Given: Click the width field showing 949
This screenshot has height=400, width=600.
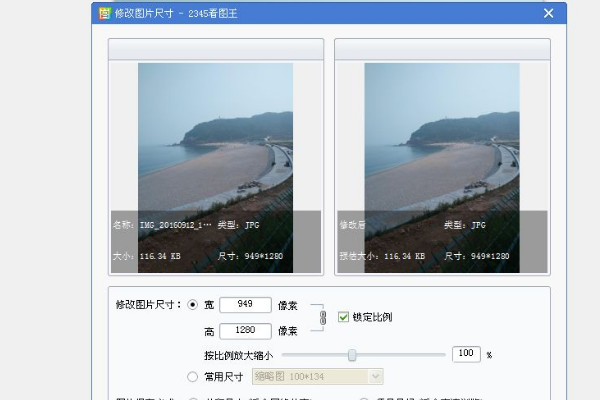Looking at the screenshot, I should (245, 304).
